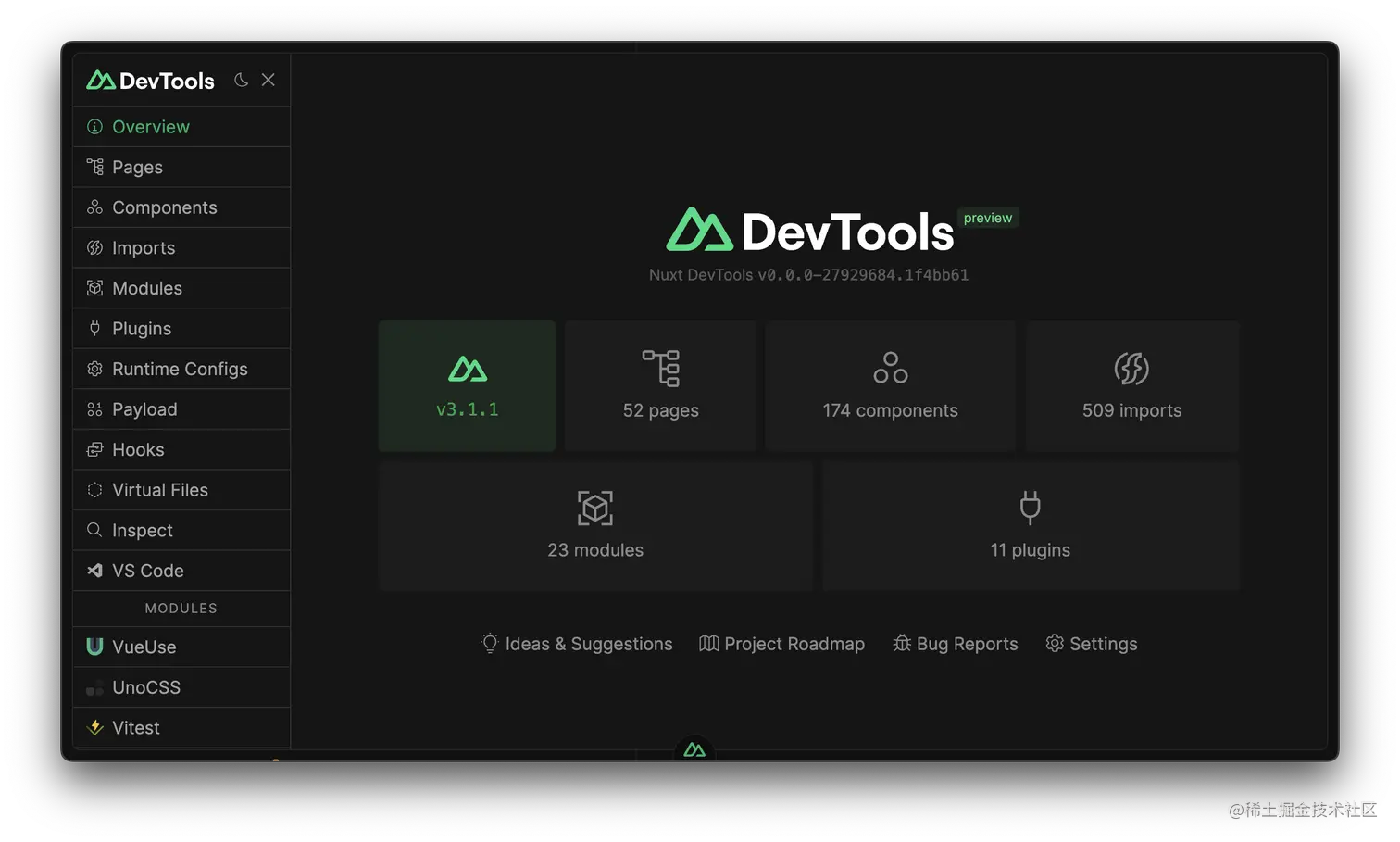This screenshot has height=842, width=1400.
Task: Select the Imports tab
Action: [x=181, y=247]
